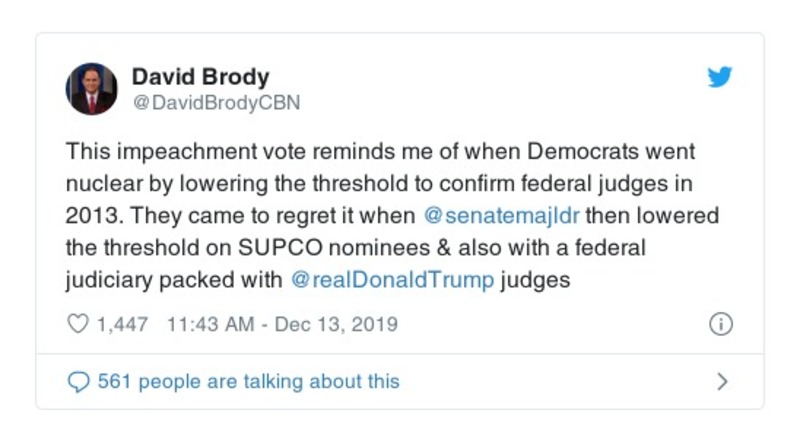Open the @realDonaldTrump mention link

tap(392, 280)
